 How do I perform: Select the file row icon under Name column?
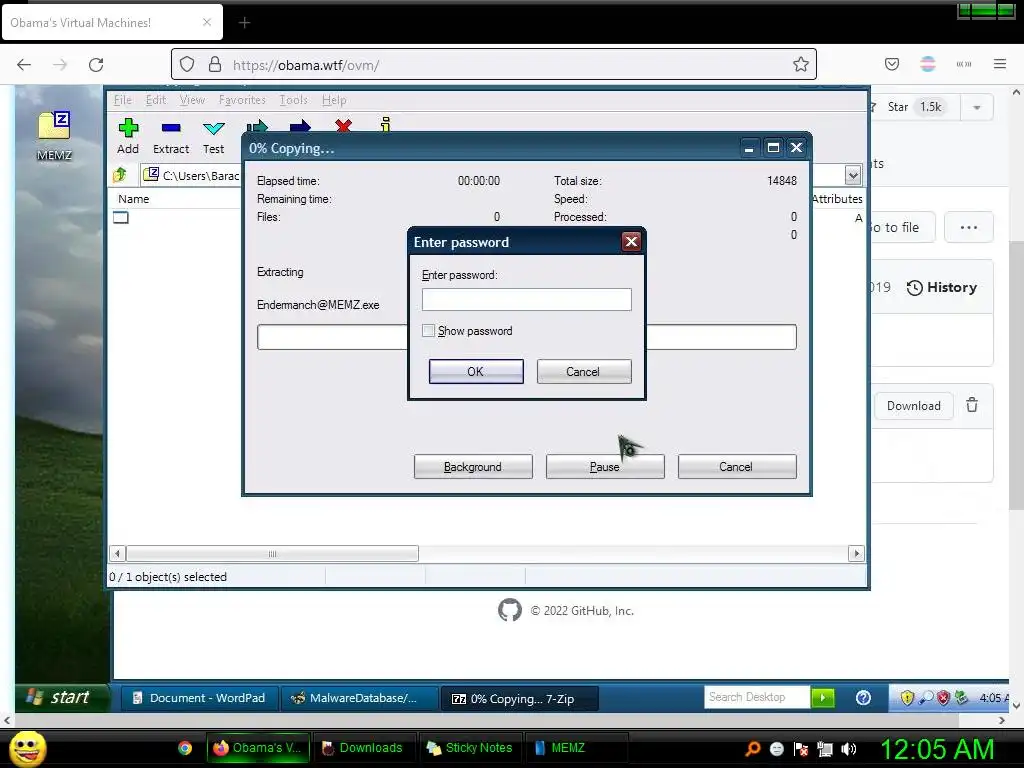pos(121,217)
